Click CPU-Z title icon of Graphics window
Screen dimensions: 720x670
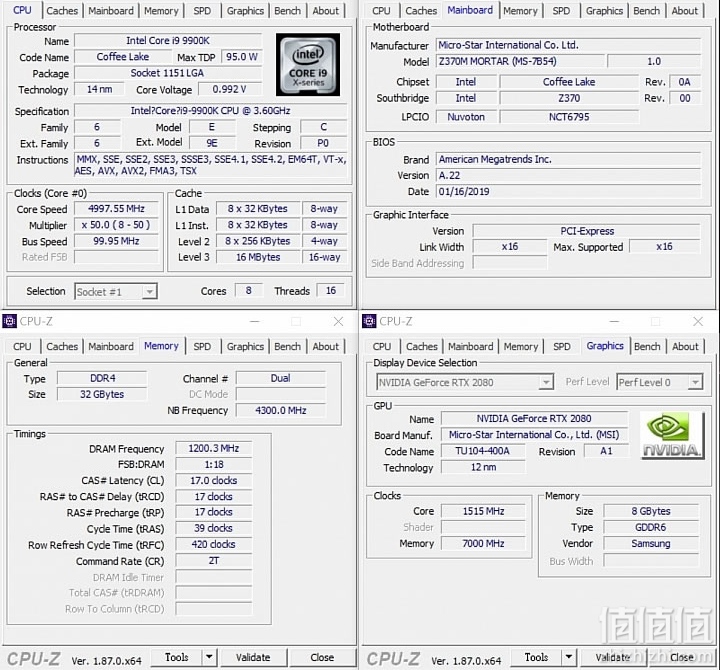point(369,321)
